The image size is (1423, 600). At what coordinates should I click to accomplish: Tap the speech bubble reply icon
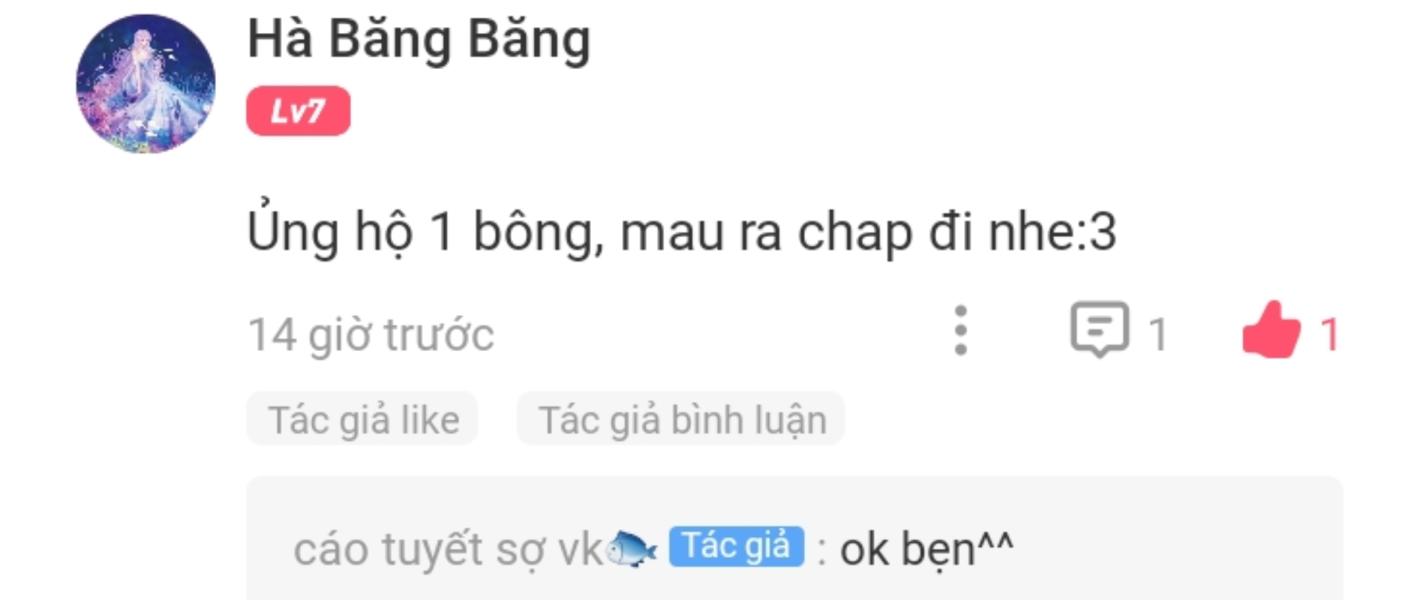click(1099, 330)
